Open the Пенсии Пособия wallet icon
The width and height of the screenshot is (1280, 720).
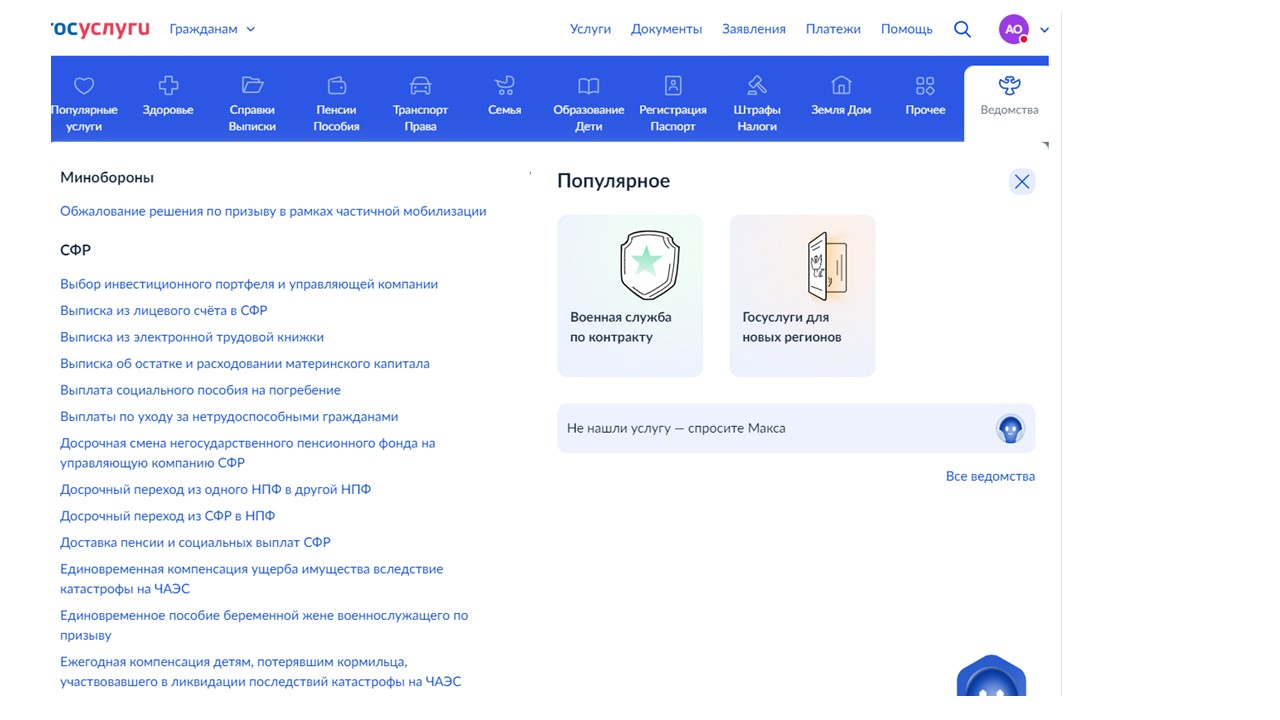pos(337,86)
